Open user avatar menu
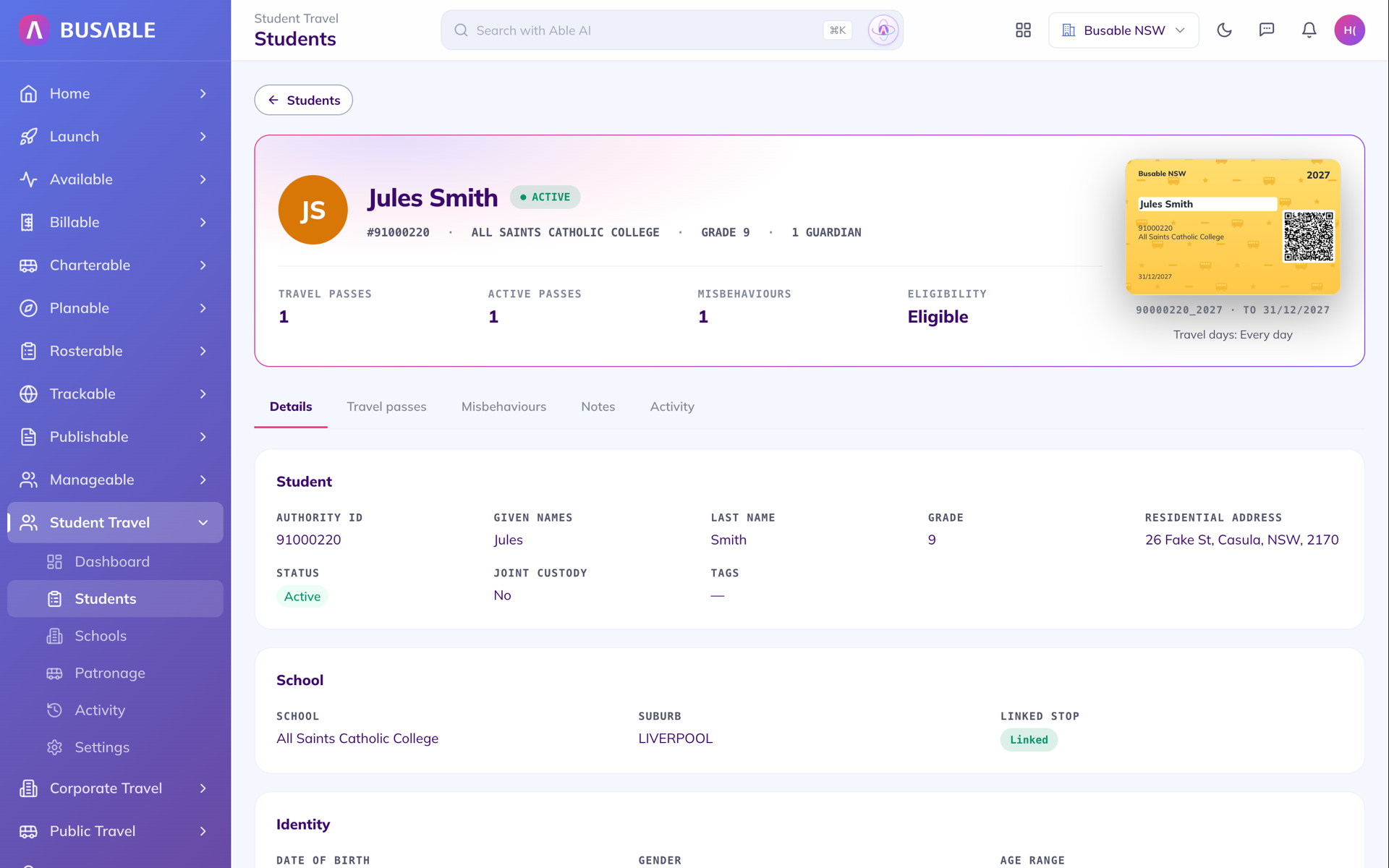Image resolution: width=1389 pixels, height=868 pixels. tap(1349, 30)
